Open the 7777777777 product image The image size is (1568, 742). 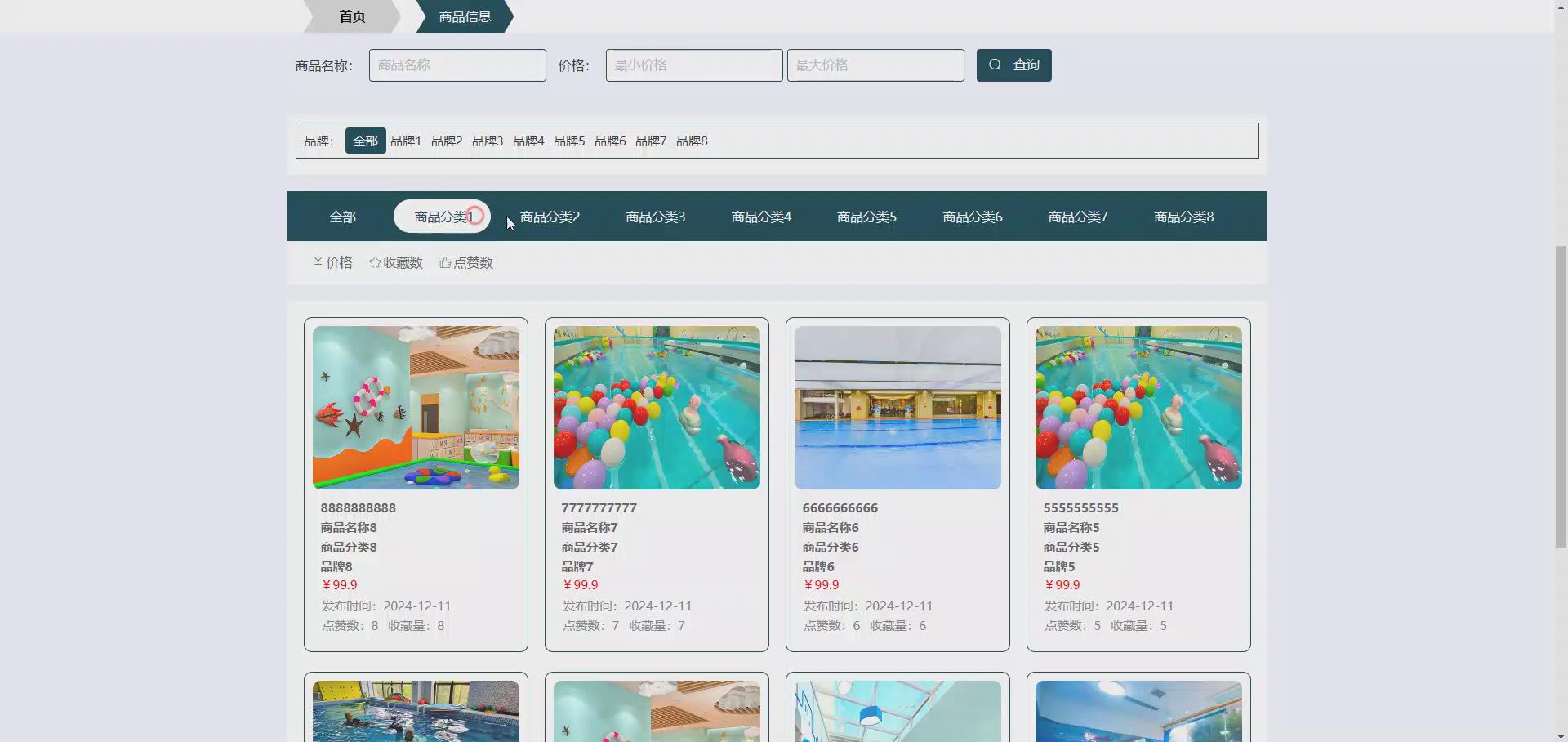tap(657, 408)
